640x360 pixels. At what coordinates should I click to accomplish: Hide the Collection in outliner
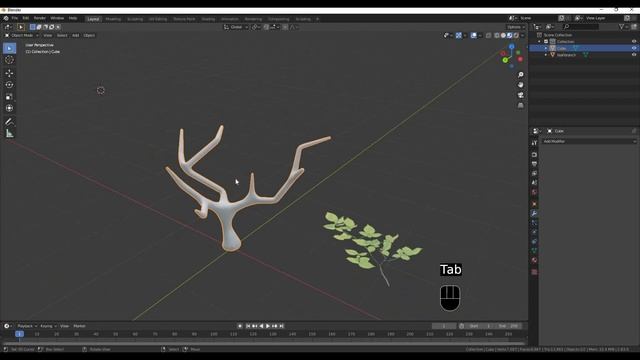pos(634,42)
